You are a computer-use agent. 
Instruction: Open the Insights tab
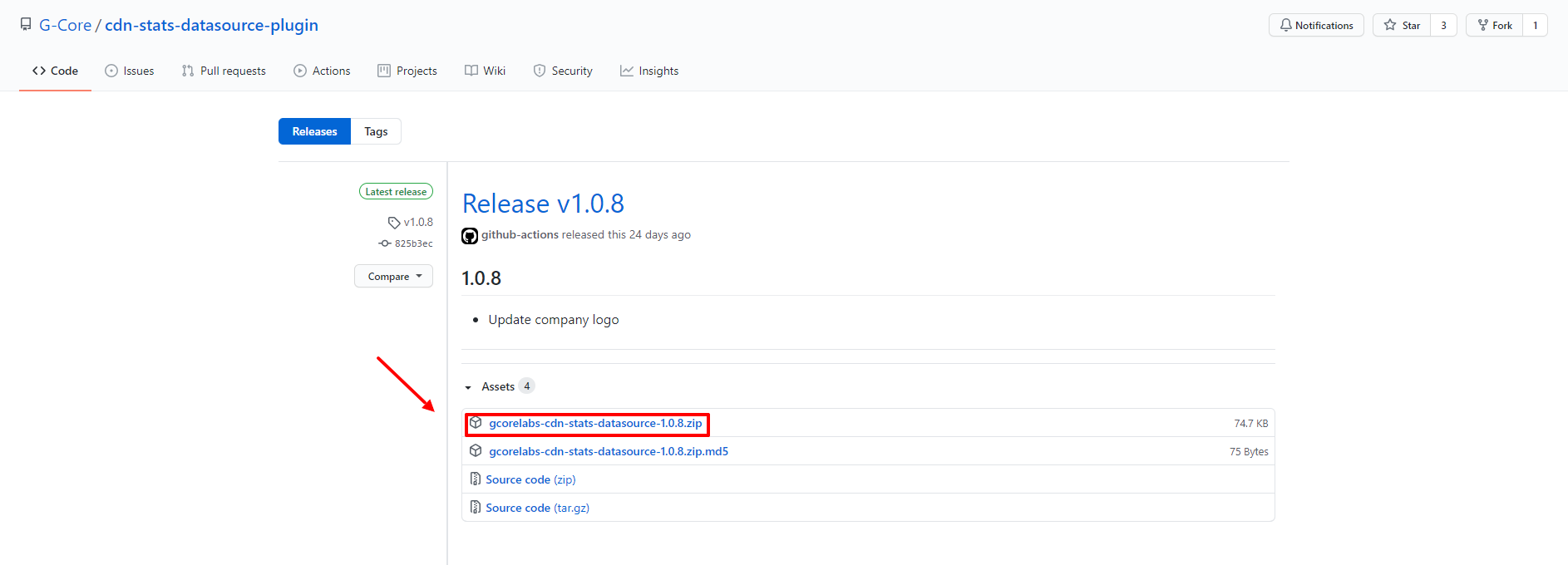tap(649, 71)
